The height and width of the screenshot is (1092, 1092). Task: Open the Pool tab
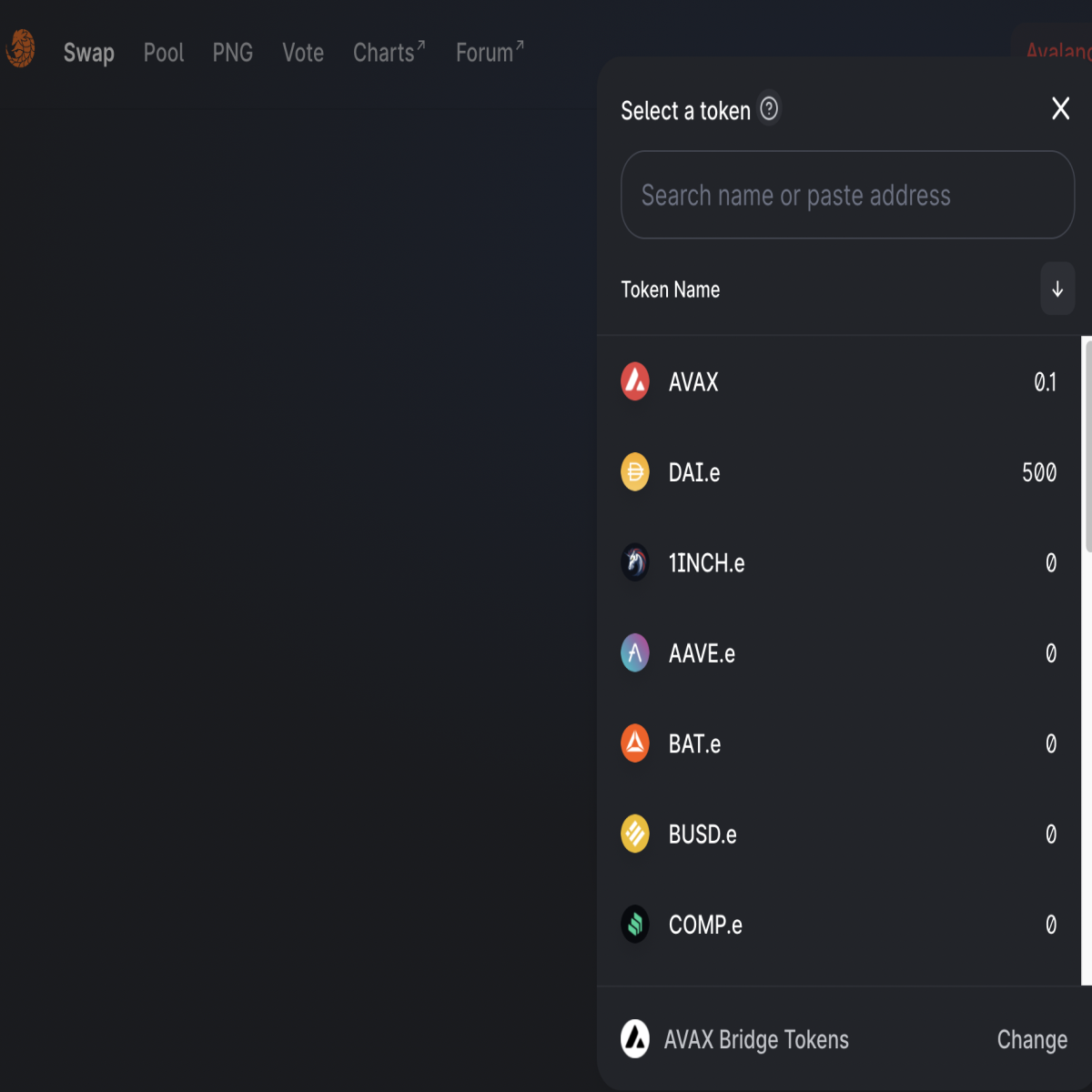pyautogui.click(x=164, y=53)
